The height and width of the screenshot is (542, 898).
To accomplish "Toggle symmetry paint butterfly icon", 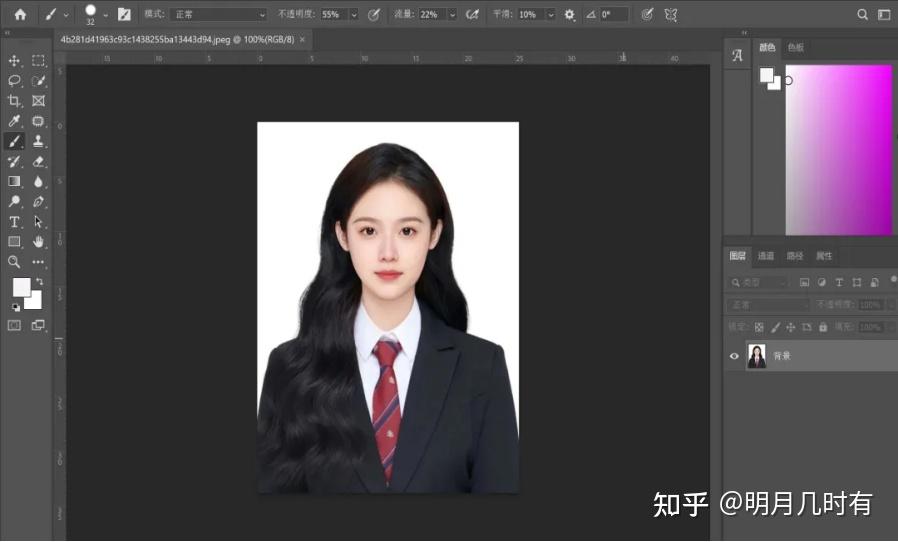I will click(x=671, y=15).
